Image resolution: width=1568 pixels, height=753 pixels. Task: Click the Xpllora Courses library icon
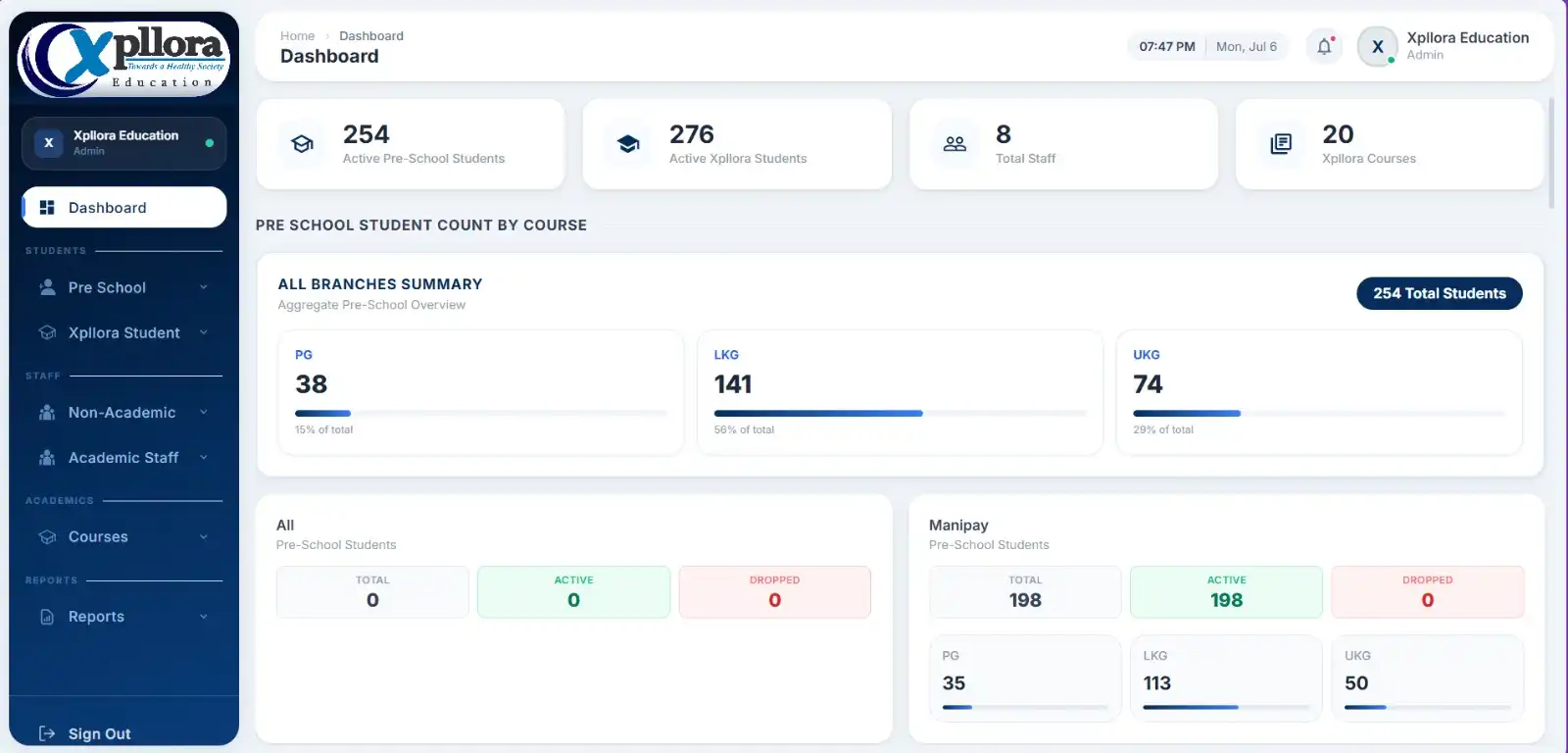[x=1281, y=144]
